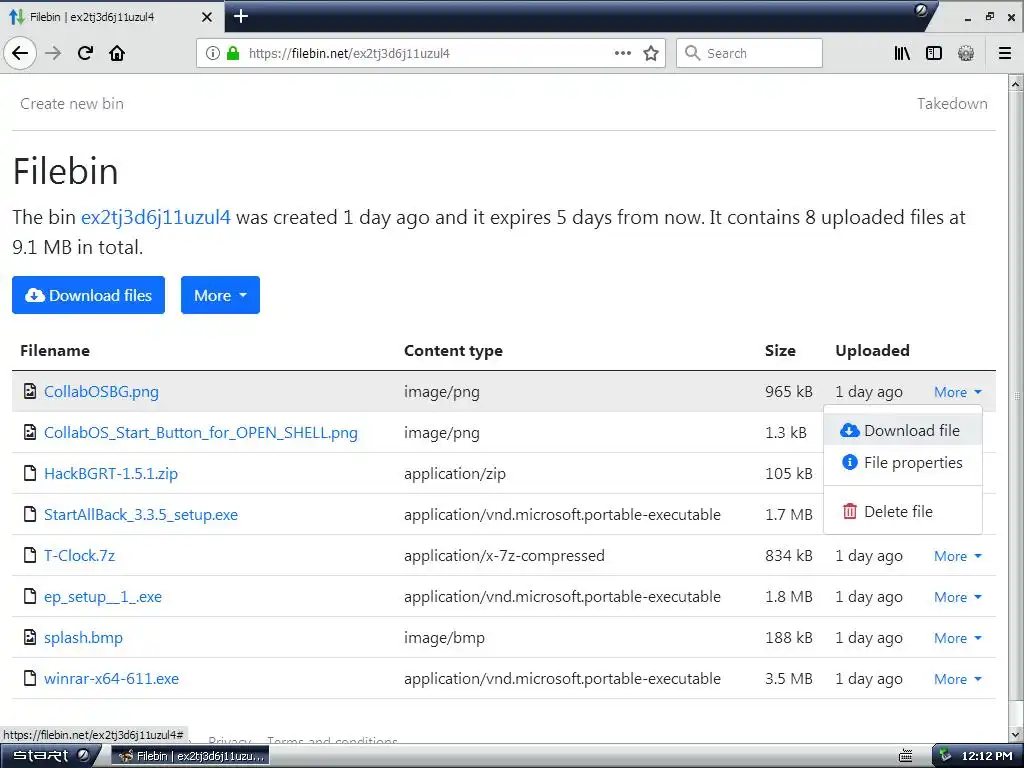The height and width of the screenshot is (768, 1024).
Task: Expand More menu for T-Clock.7z
Action: click(957, 556)
